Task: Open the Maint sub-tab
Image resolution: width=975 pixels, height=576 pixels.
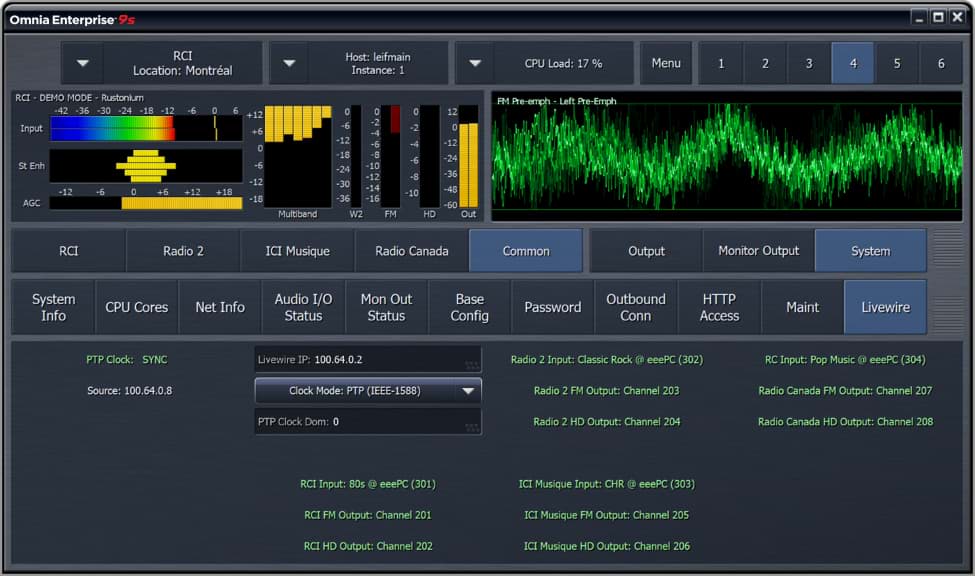Action: click(x=803, y=307)
